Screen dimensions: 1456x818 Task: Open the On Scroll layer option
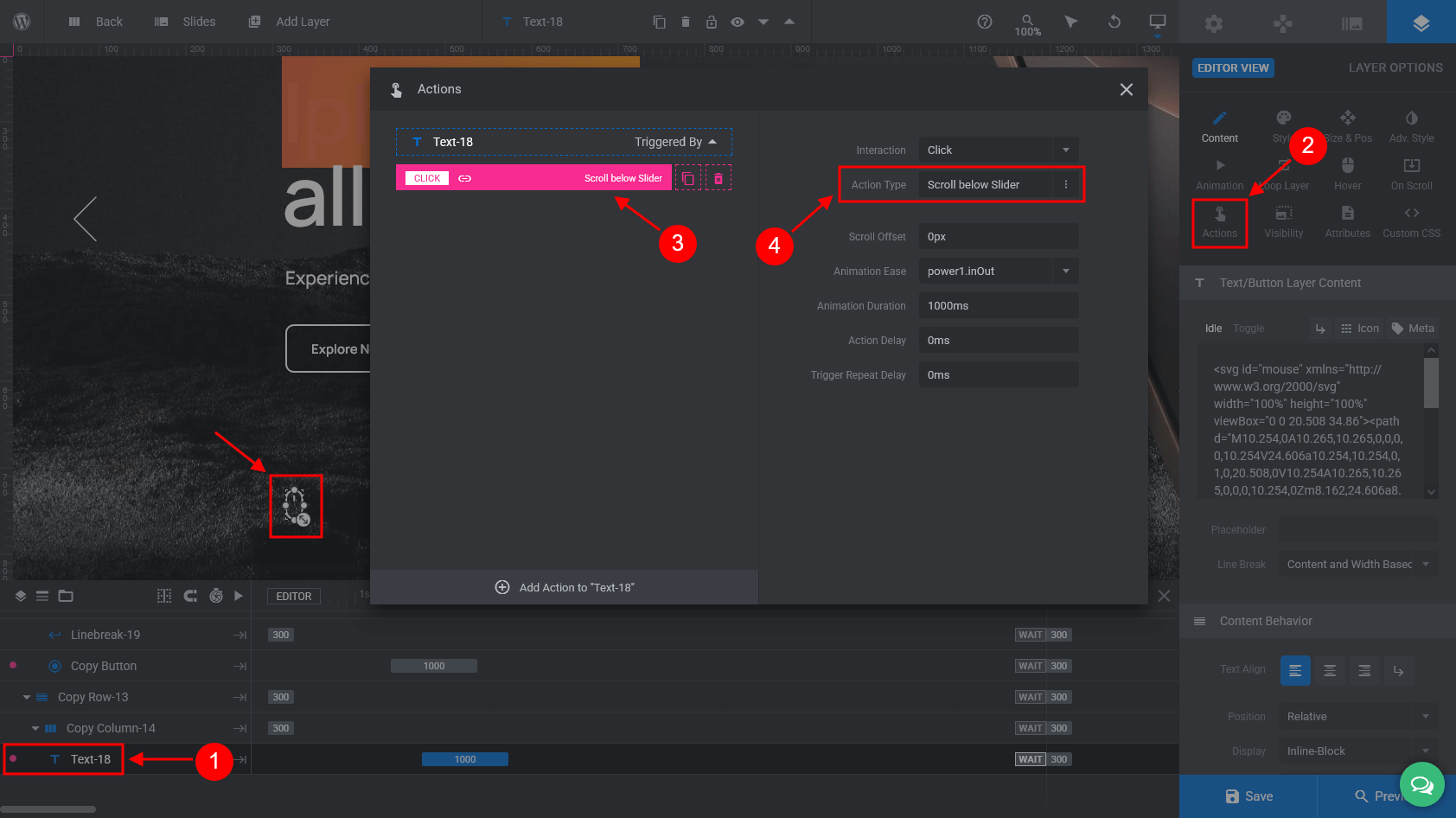(1412, 174)
